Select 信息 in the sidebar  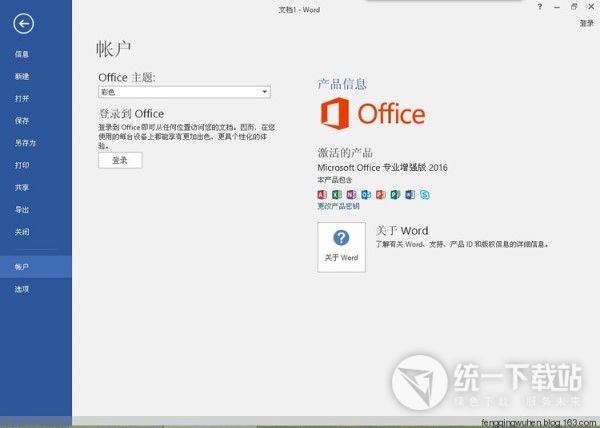[x=22, y=54]
